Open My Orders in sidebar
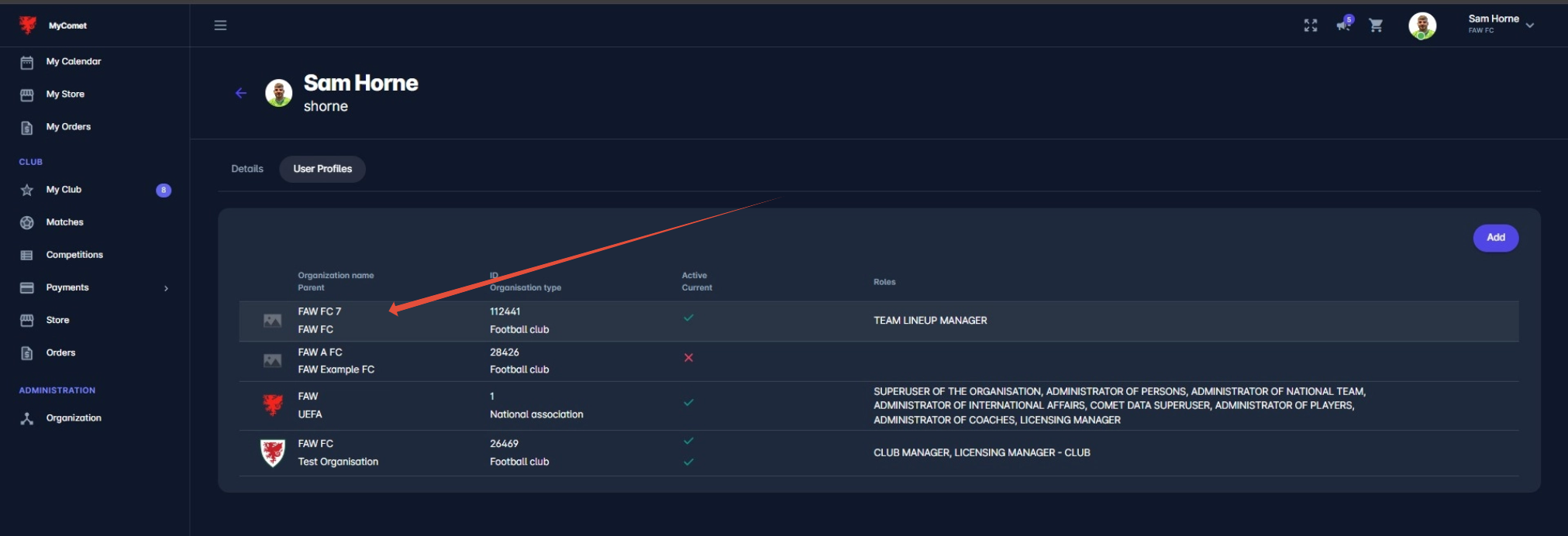The image size is (1568, 536). [x=68, y=126]
